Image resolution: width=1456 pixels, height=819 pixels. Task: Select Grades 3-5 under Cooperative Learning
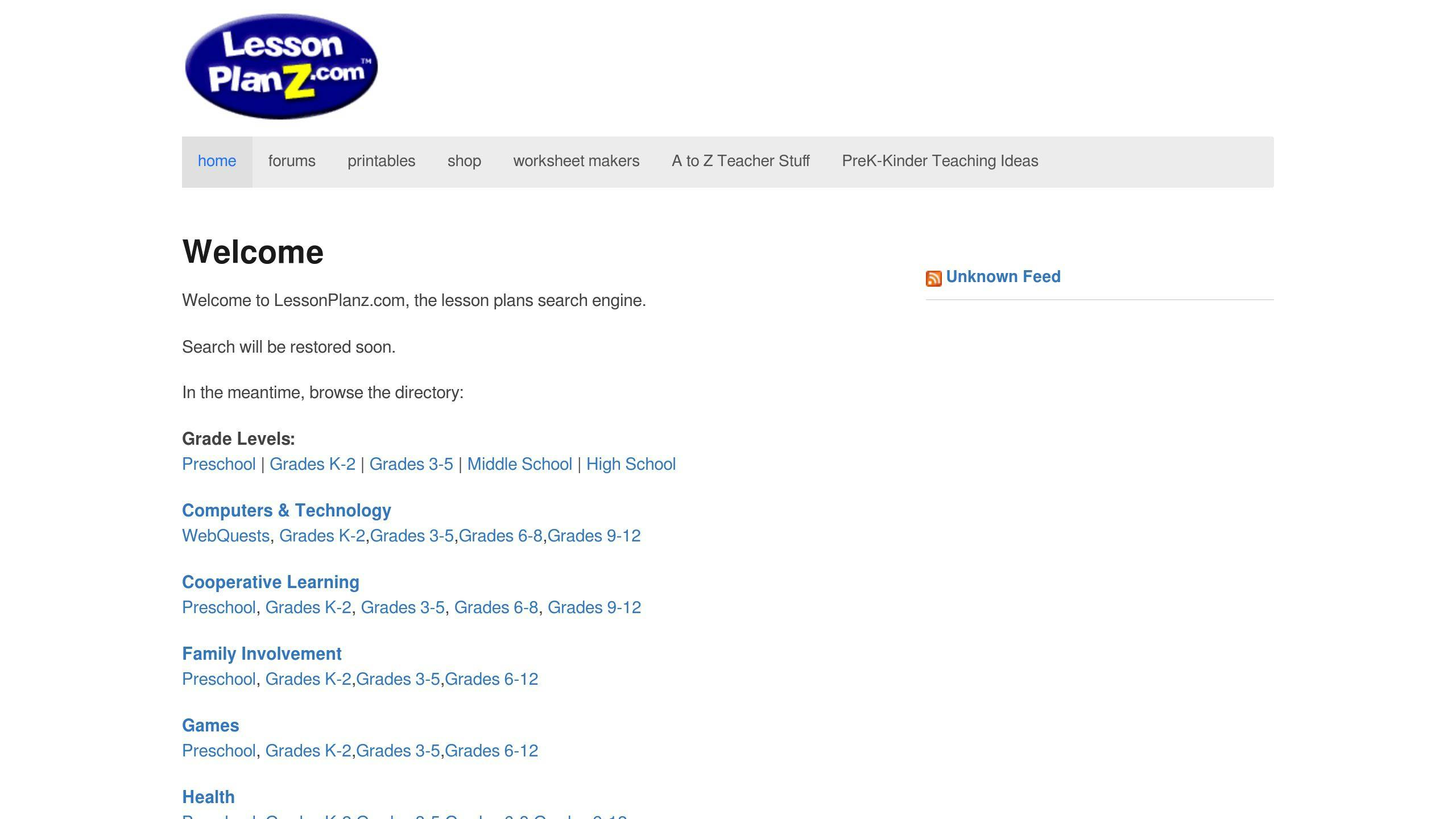(403, 607)
